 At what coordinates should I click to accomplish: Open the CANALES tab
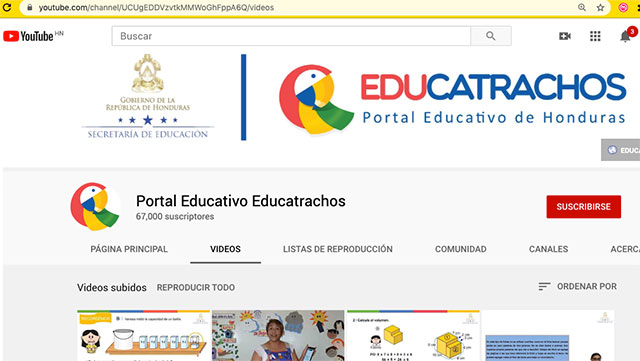tap(548, 249)
